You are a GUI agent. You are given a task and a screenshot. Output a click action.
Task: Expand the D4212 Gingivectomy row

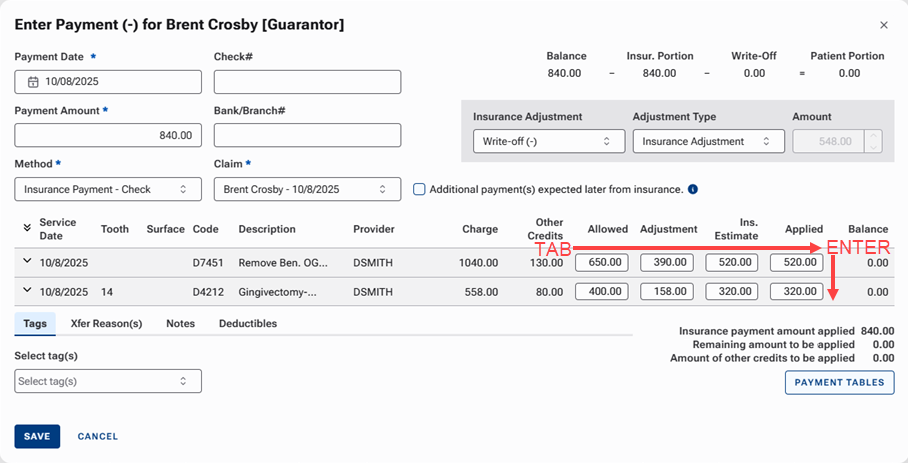(27, 292)
